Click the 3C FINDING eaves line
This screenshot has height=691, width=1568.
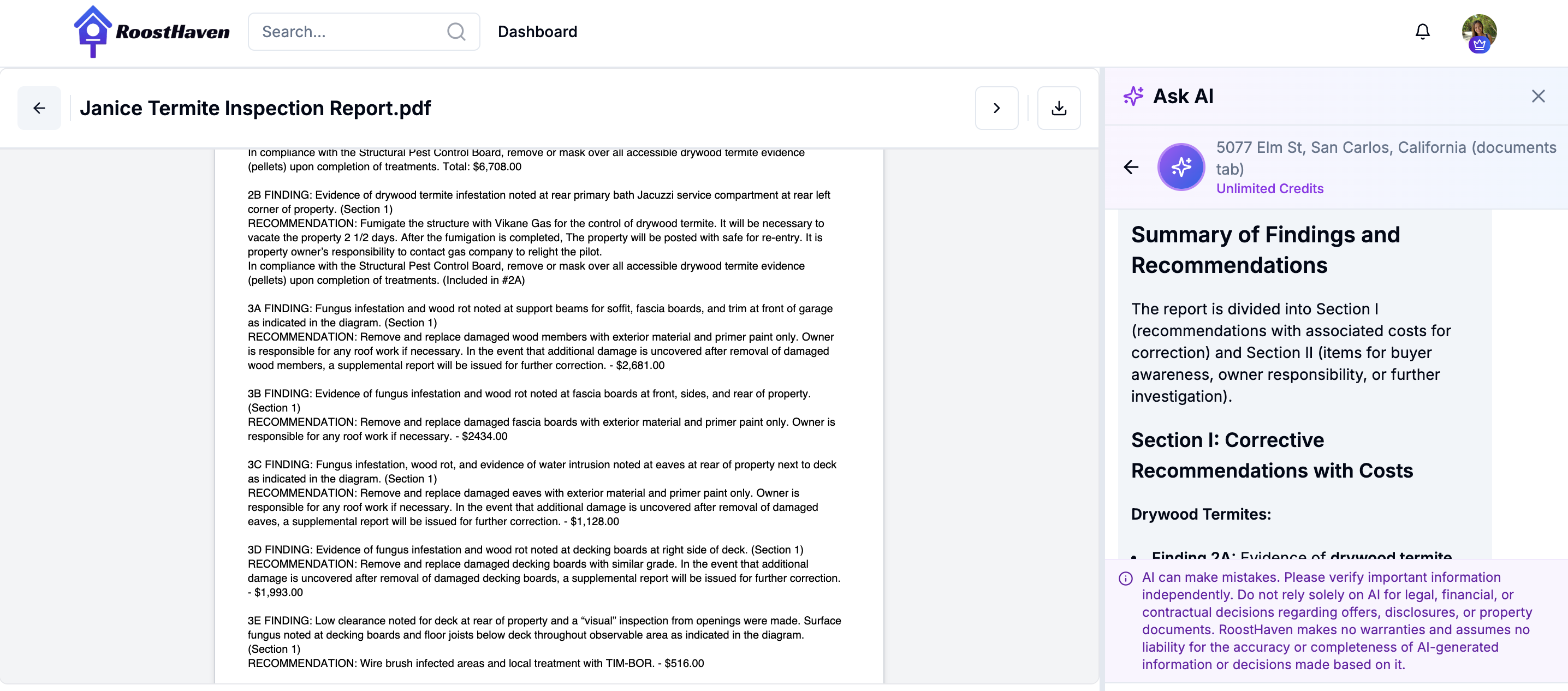point(541,472)
